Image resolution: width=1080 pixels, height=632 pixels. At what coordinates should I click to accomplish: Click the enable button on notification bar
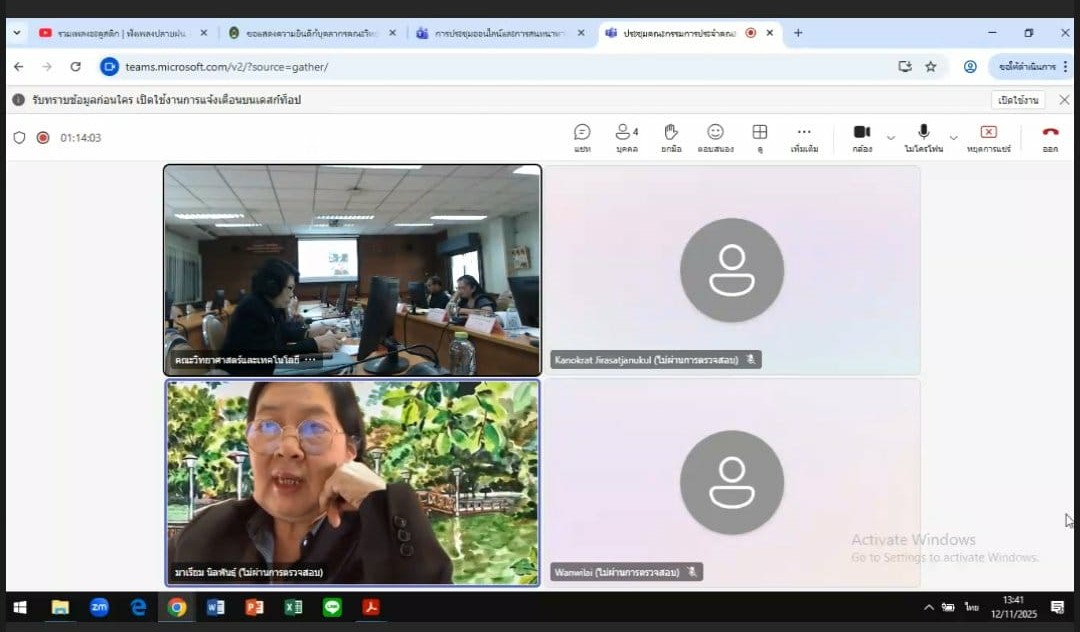coord(1018,100)
